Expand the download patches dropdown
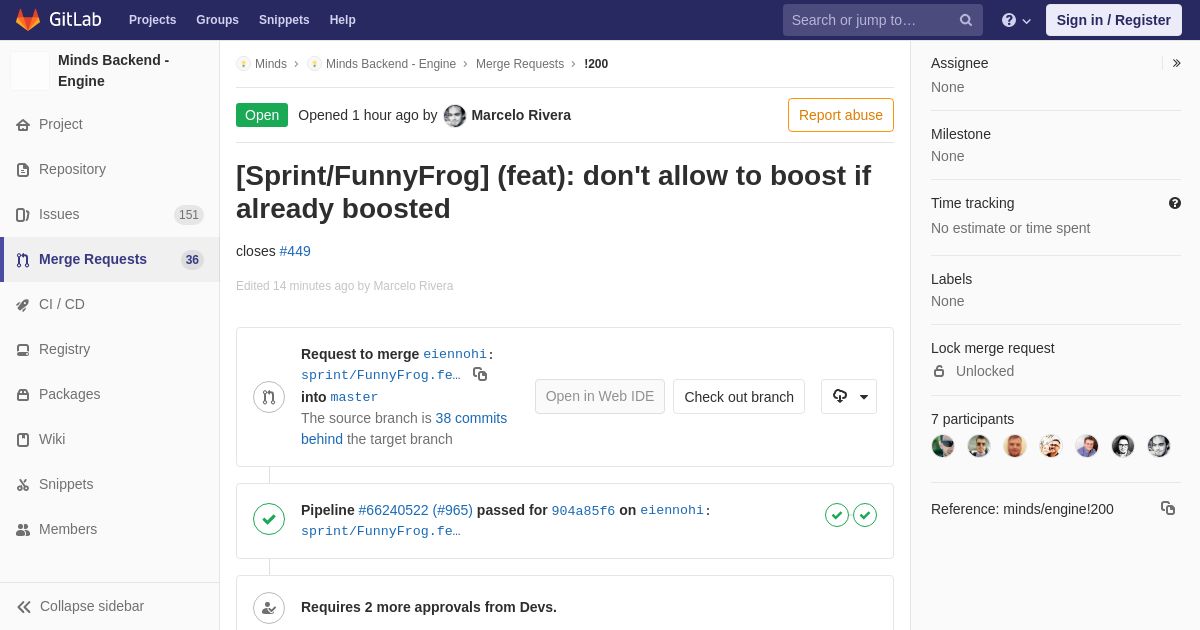The image size is (1200, 630). click(849, 397)
